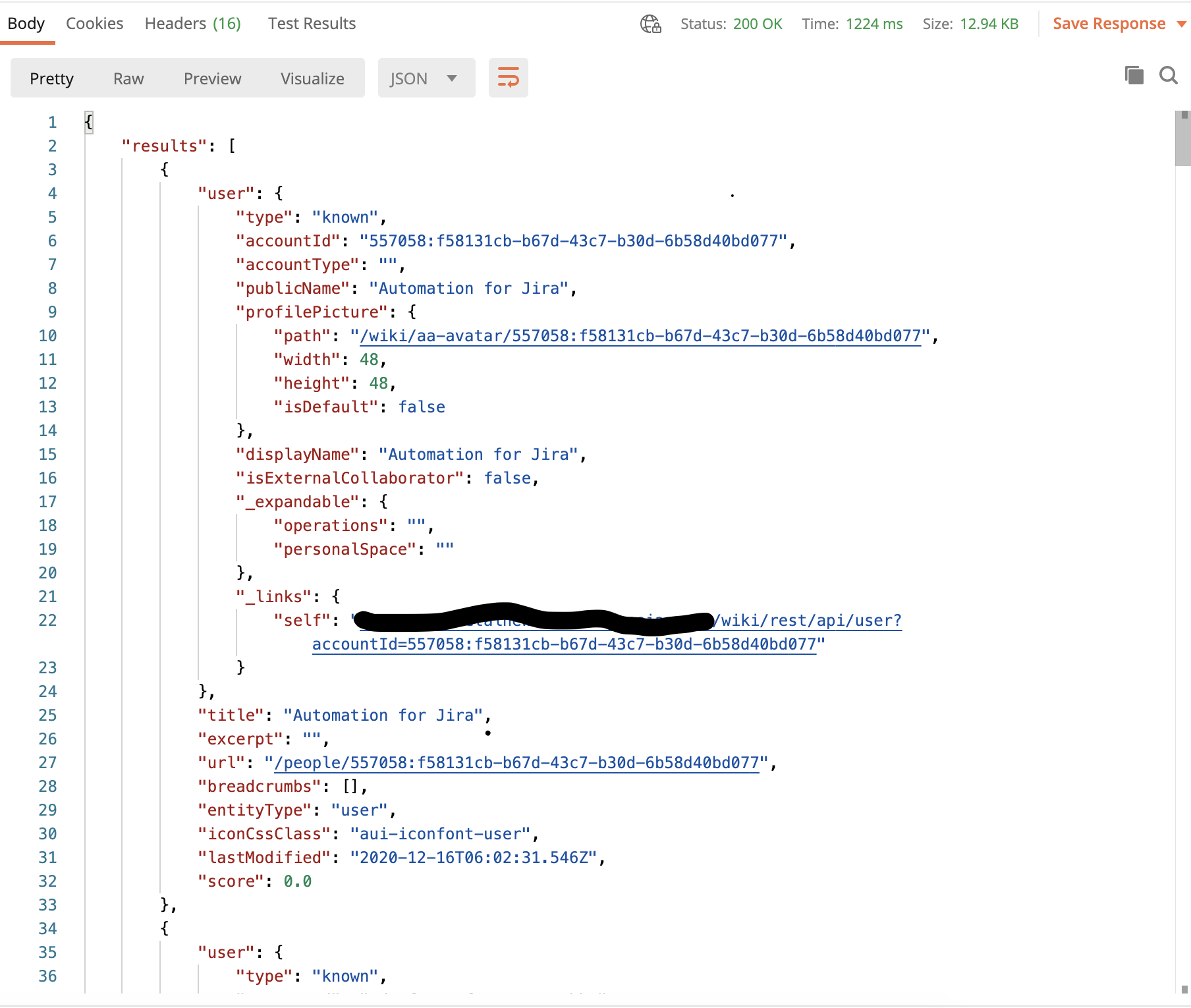1191x1008 pixels.
Task: Click the "isExternalCollaborator" key
Action: [x=350, y=478]
